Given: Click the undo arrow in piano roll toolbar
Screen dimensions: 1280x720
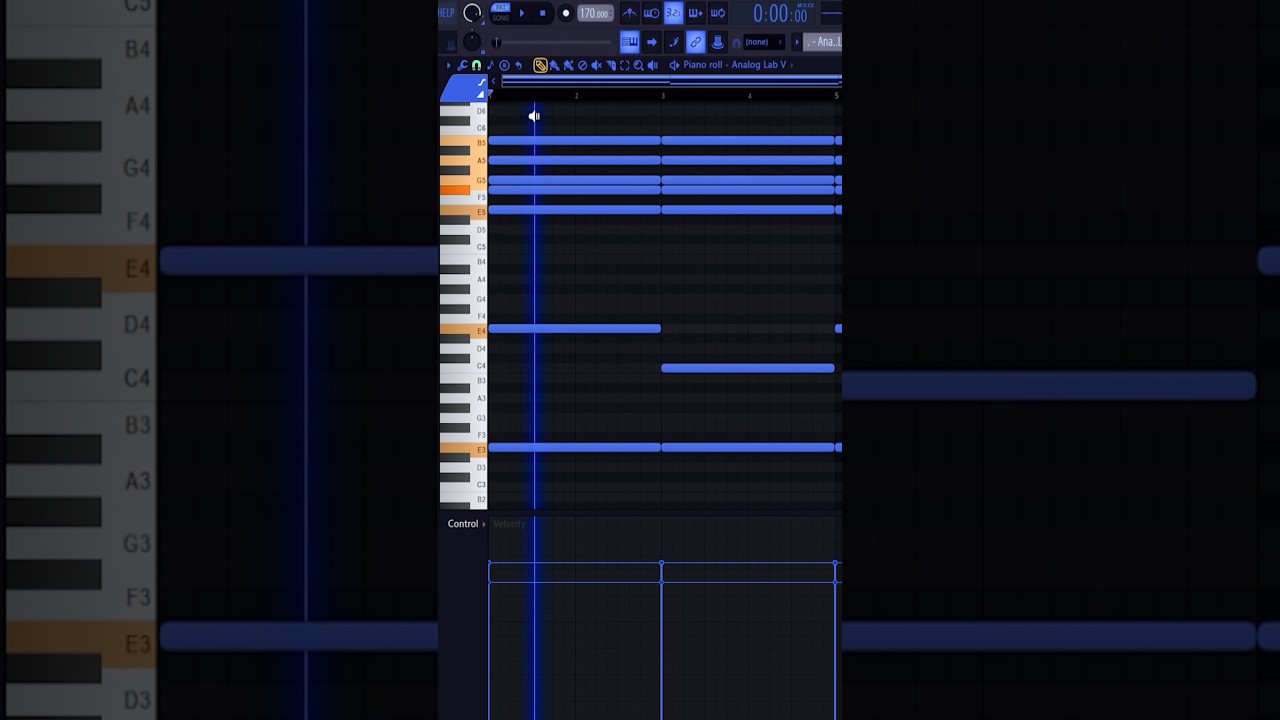Looking at the screenshot, I should 518,65.
